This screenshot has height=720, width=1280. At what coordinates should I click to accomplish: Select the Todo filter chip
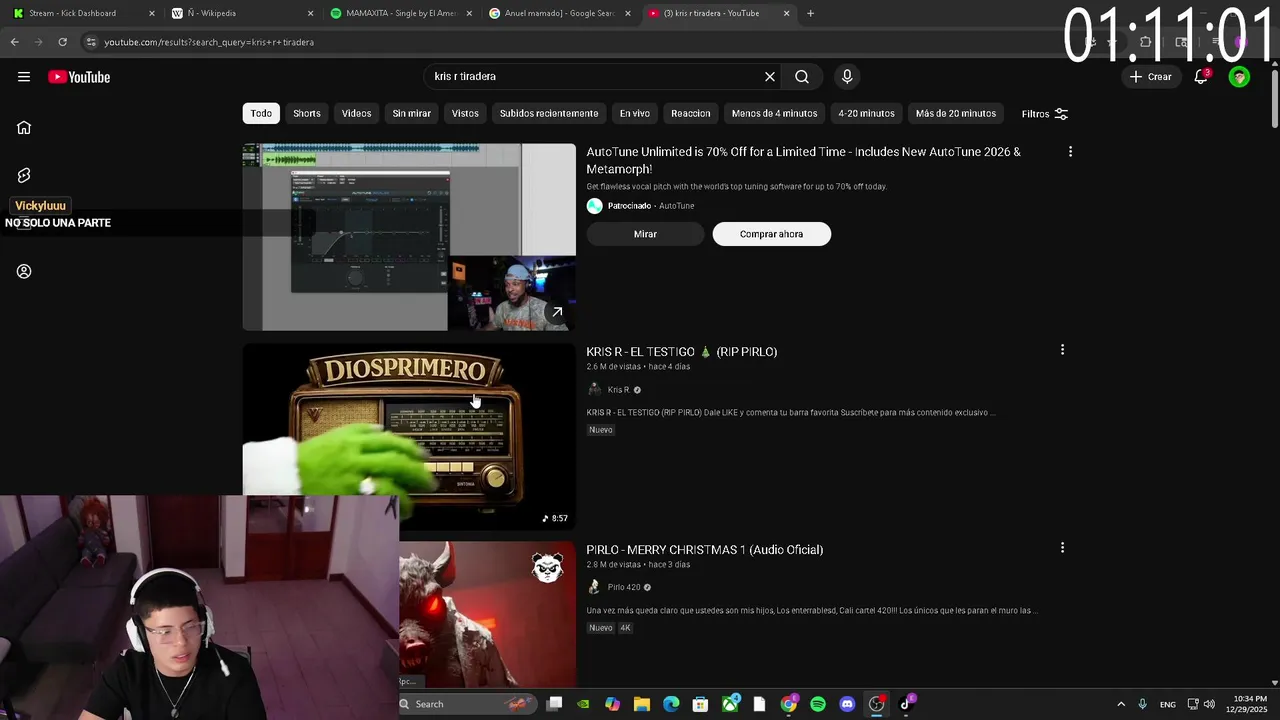coord(261,113)
